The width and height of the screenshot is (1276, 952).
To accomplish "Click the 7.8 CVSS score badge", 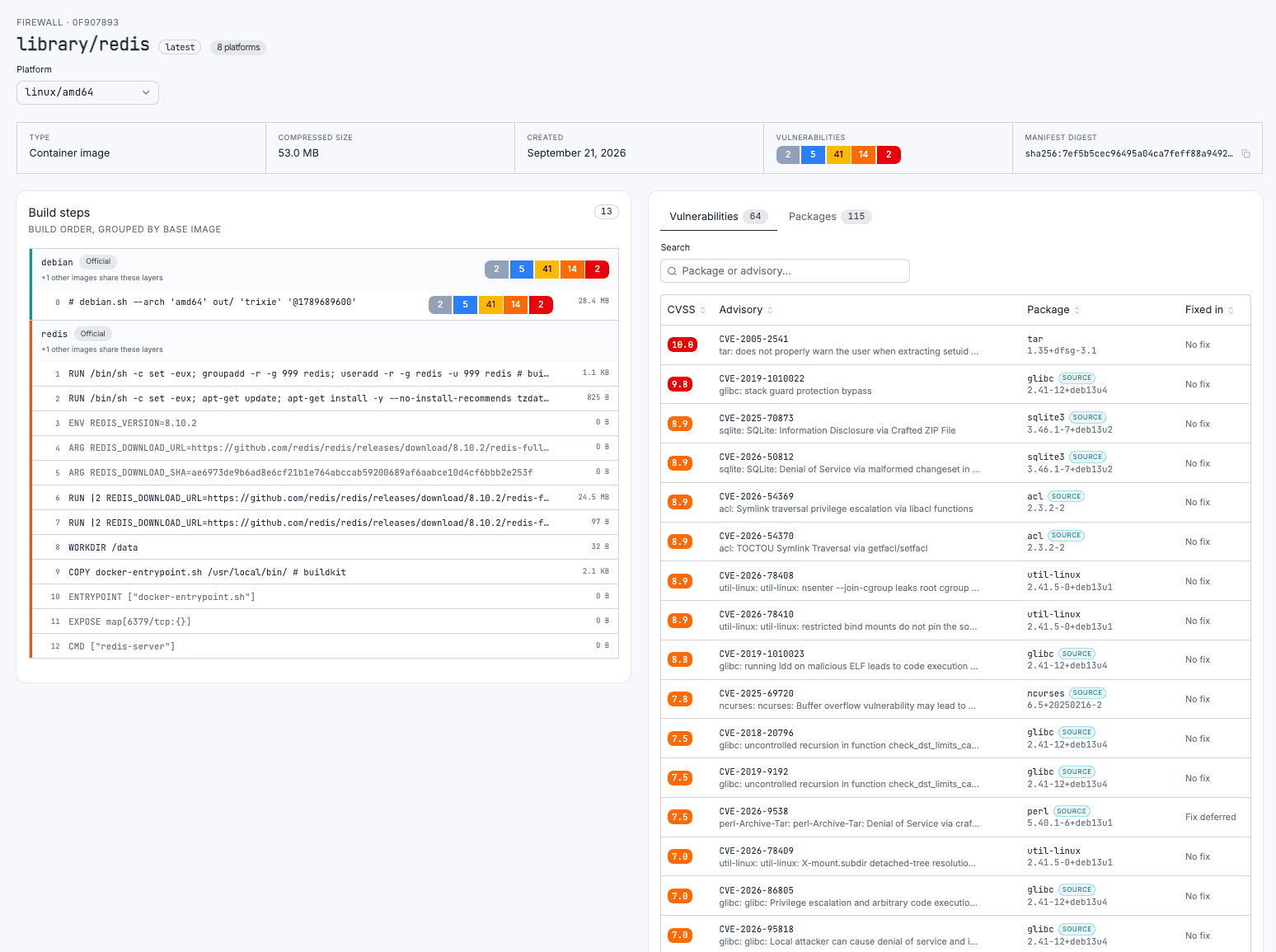I will click(x=679, y=699).
